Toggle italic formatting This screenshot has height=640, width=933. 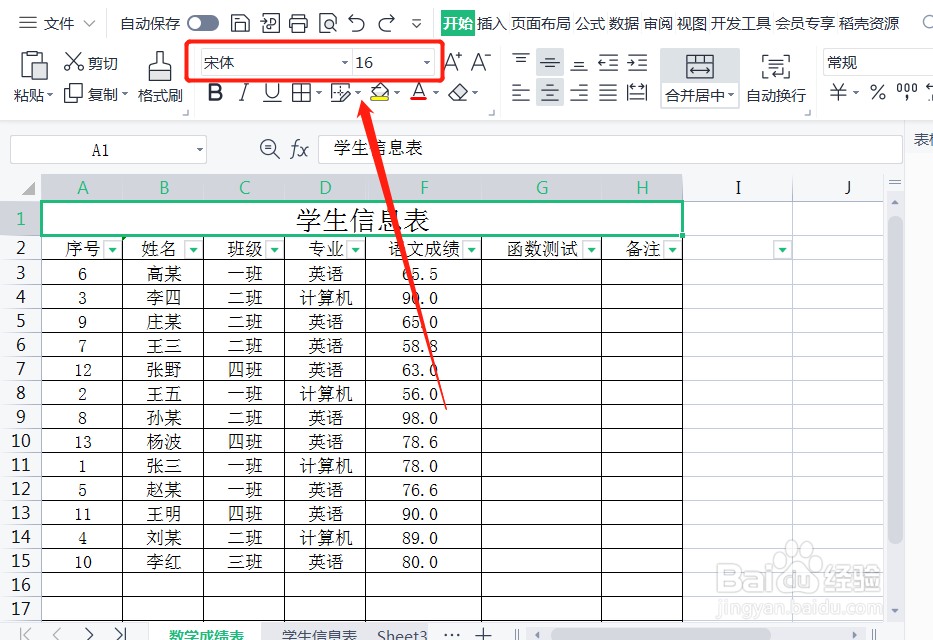click(242, 91)
